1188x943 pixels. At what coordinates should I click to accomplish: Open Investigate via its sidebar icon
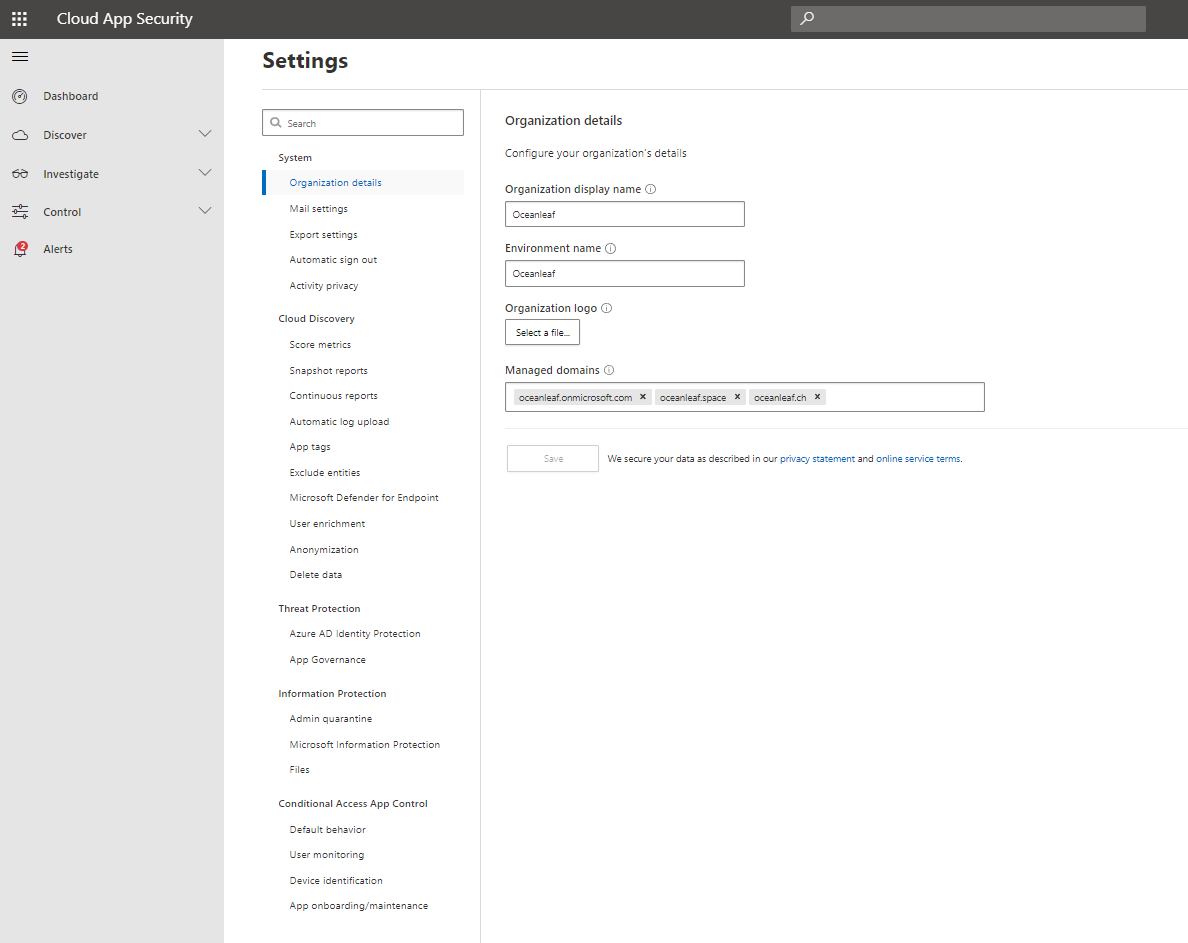click(19, 173)
